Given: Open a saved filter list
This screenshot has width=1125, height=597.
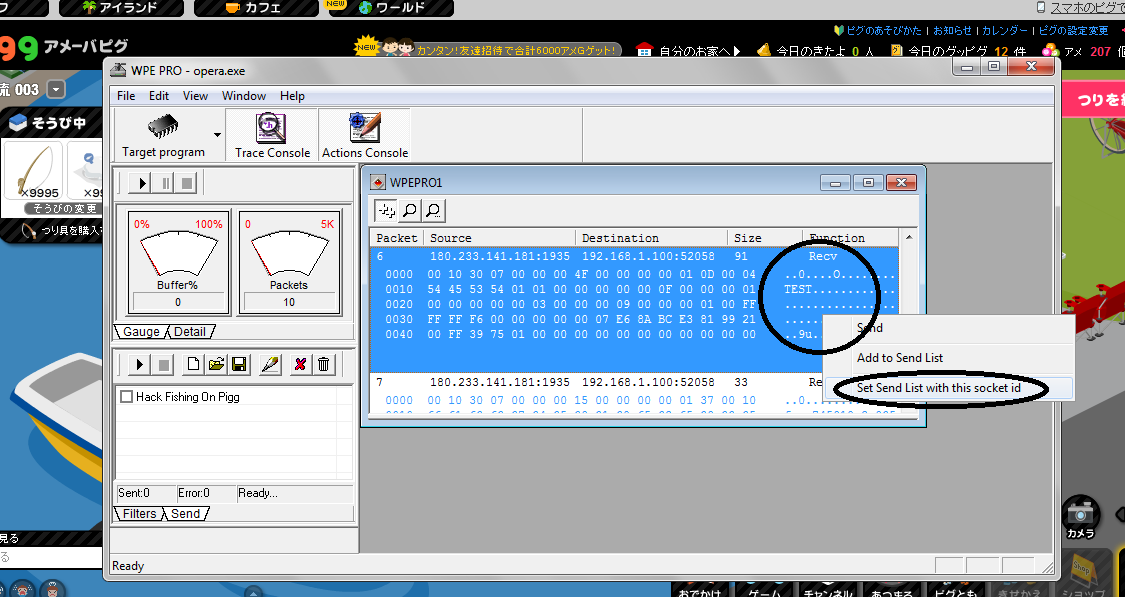Looking at the screenshot, I should pyautogui.click(x=216, y=365).
